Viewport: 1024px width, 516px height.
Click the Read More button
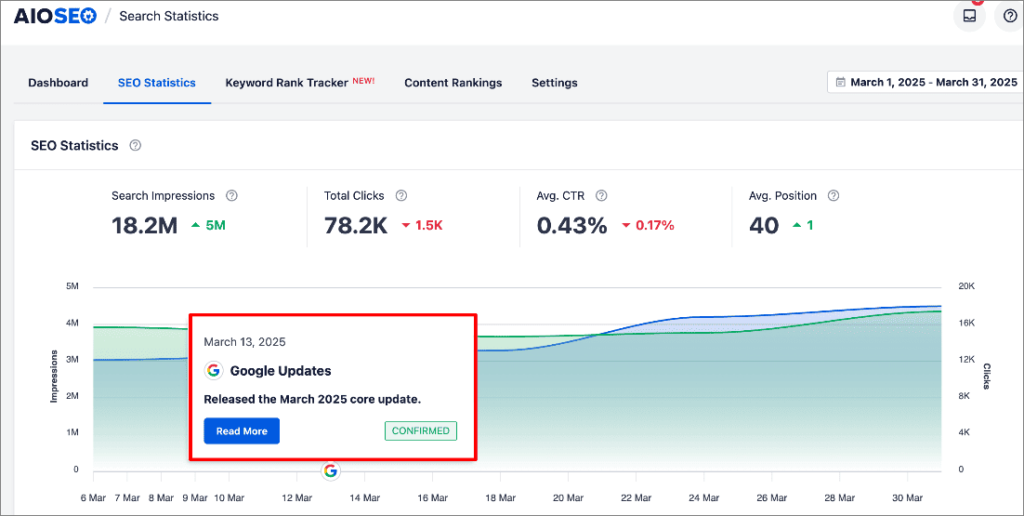pos(242,431)
